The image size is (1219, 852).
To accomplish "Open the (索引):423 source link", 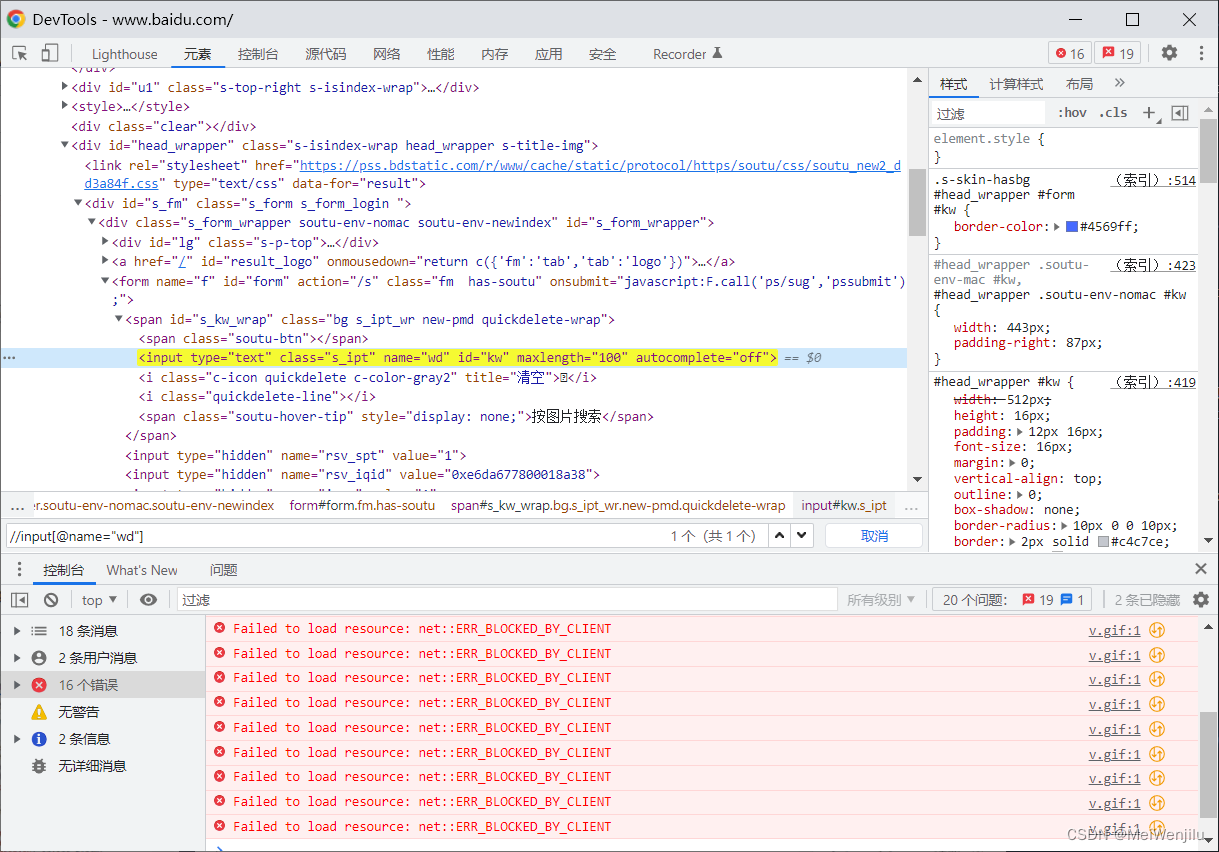I will click(x=1154, y=265).
